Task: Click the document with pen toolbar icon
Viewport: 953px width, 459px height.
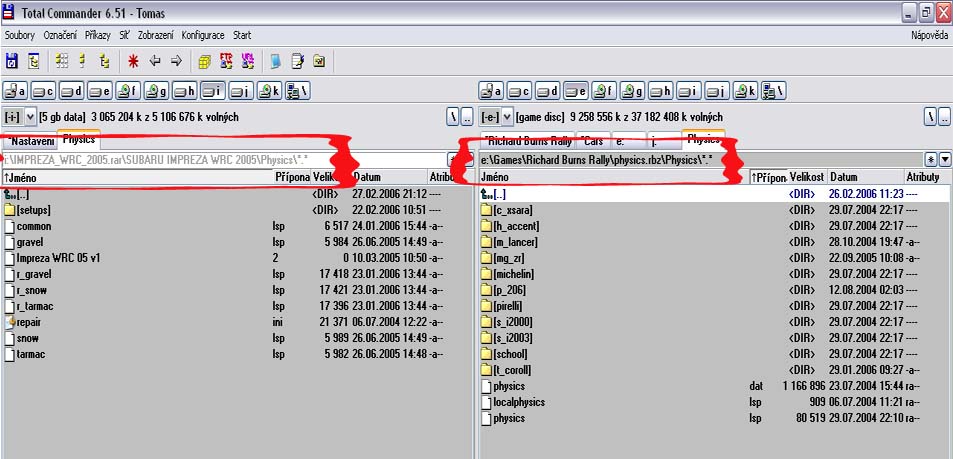Action: click(x=297, y=61)
